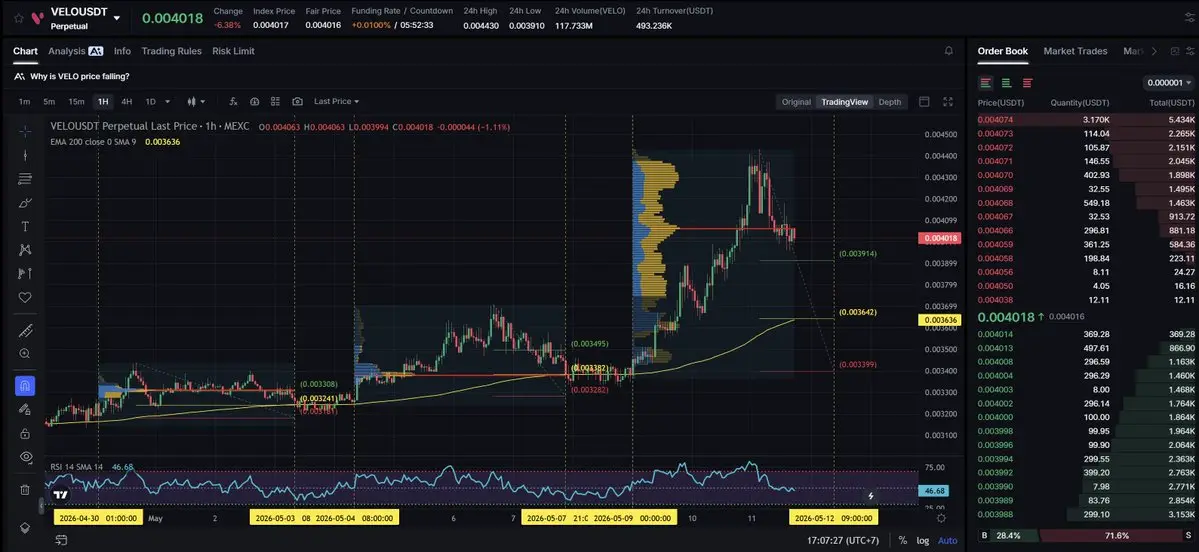Select the 1D timeframe
The image size is (1199, 552).
coord(151,102)
